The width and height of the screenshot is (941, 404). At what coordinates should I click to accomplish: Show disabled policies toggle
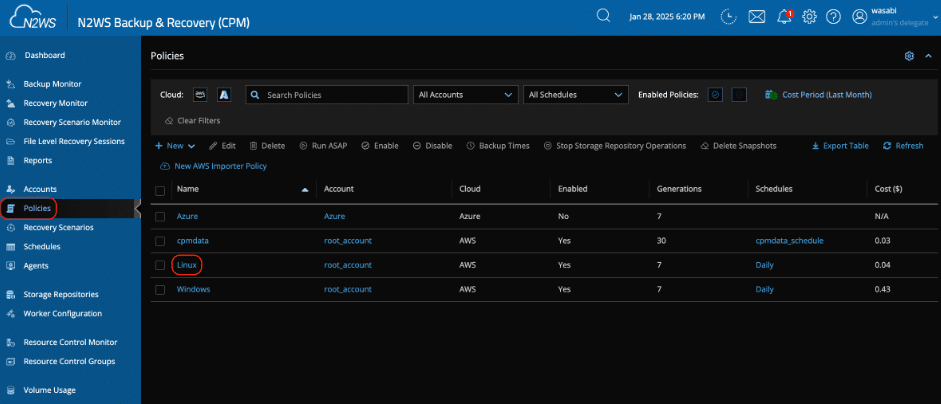coord(739,95)
